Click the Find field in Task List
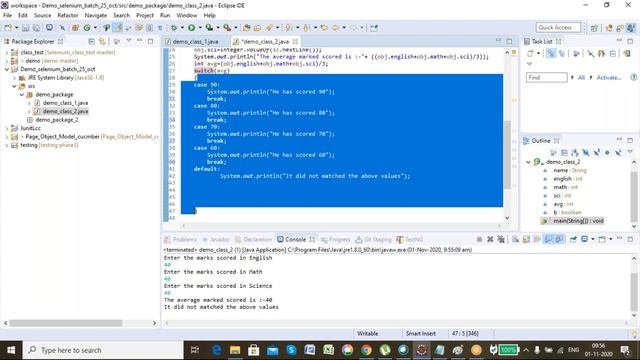This screenshot has height=360, width=640. pyautogui.click(x=547, y=77)
